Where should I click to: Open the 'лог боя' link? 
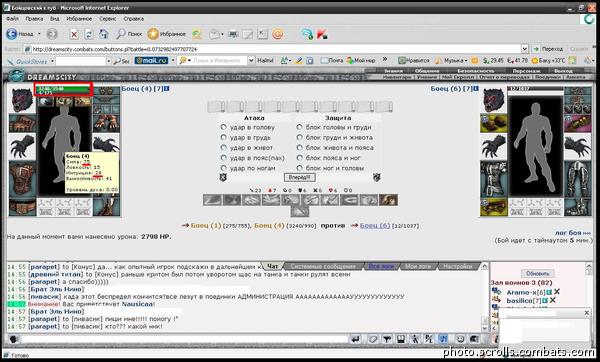pyautogui.click(x=573, y=233)
